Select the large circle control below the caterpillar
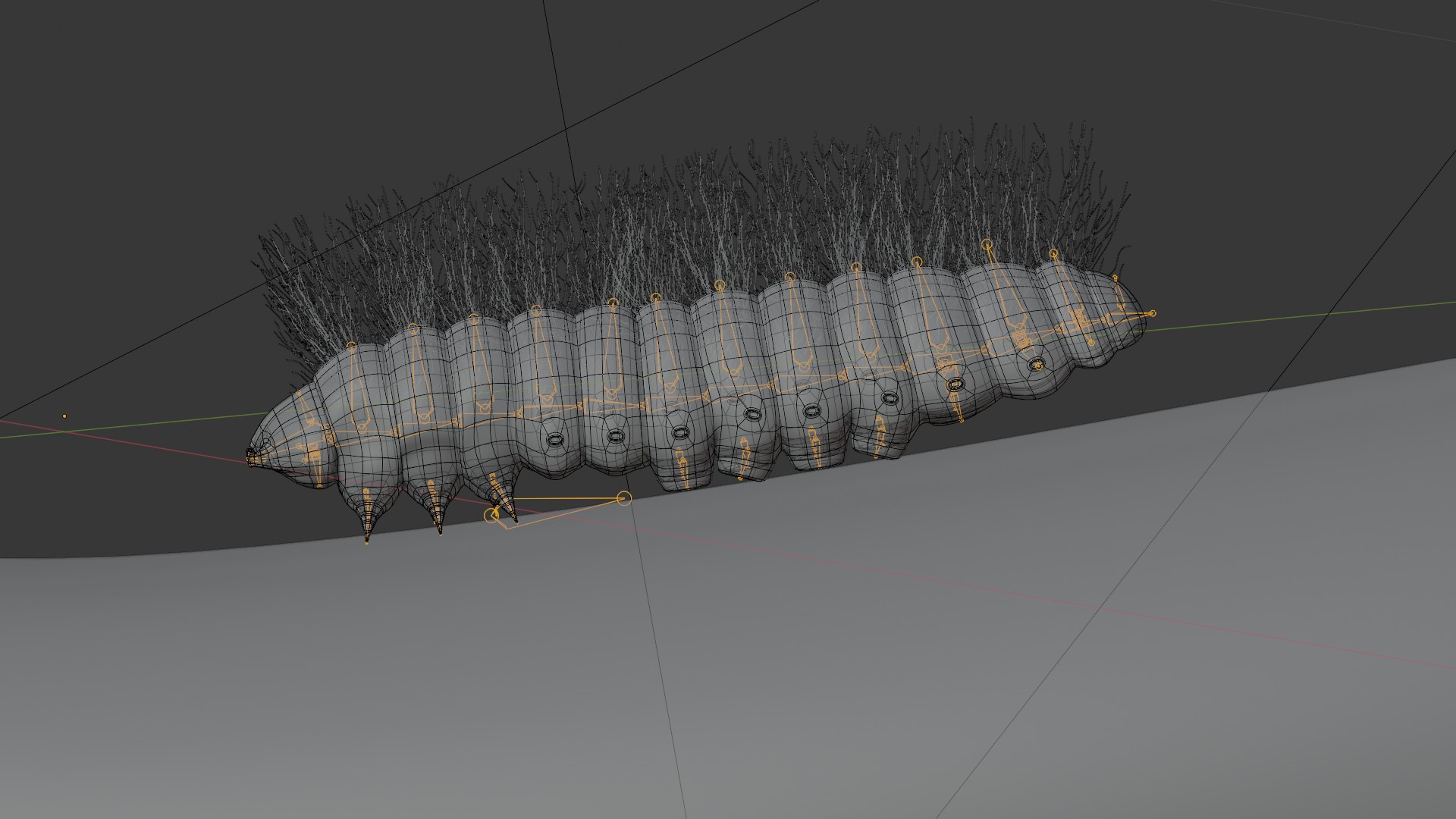 click(624, 498)
